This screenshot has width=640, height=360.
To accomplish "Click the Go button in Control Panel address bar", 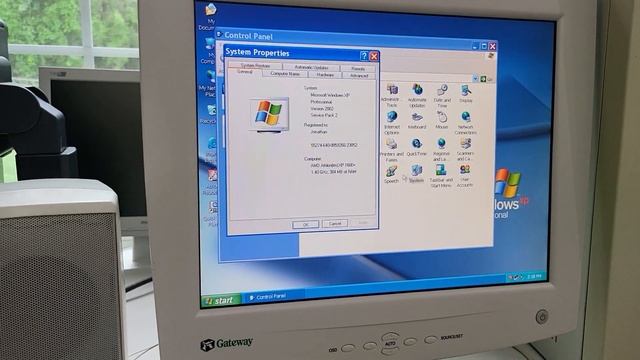I will point(486,79).
